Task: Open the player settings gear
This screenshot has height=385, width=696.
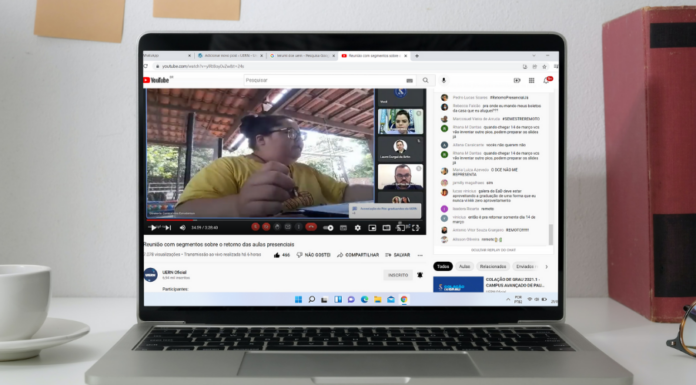Action: 358,228
